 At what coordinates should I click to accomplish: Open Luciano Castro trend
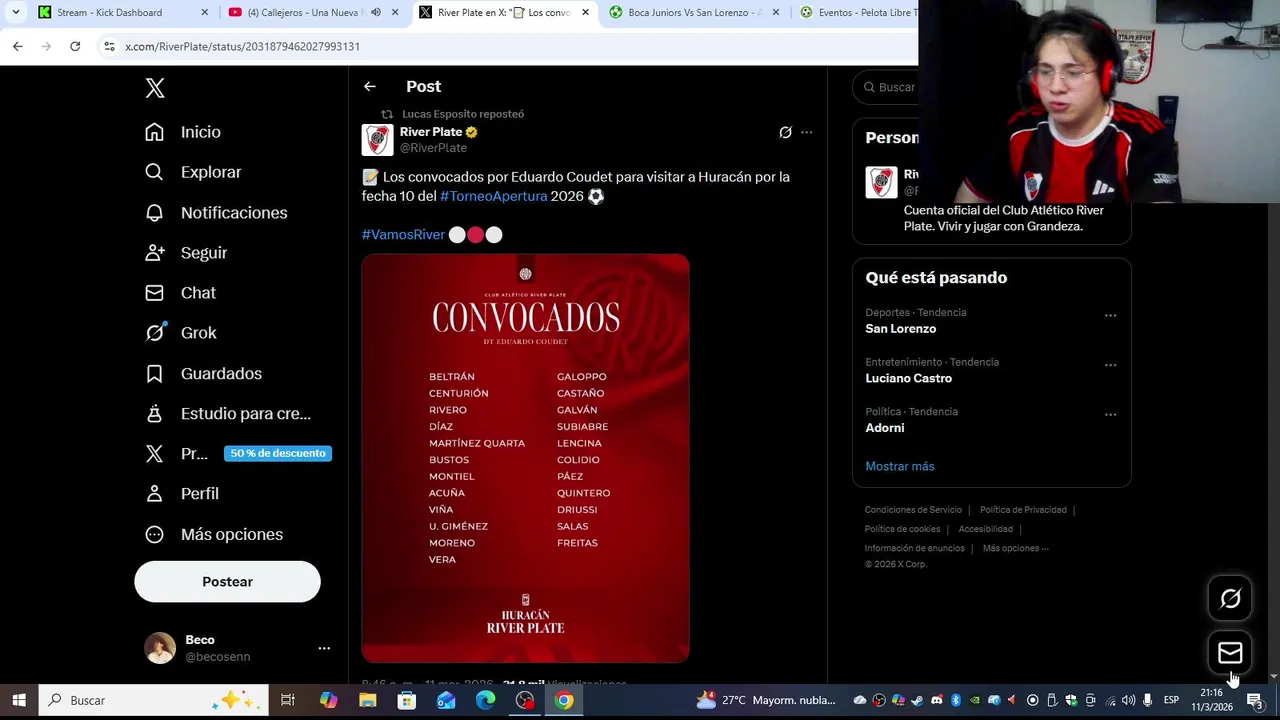point(908,378)
